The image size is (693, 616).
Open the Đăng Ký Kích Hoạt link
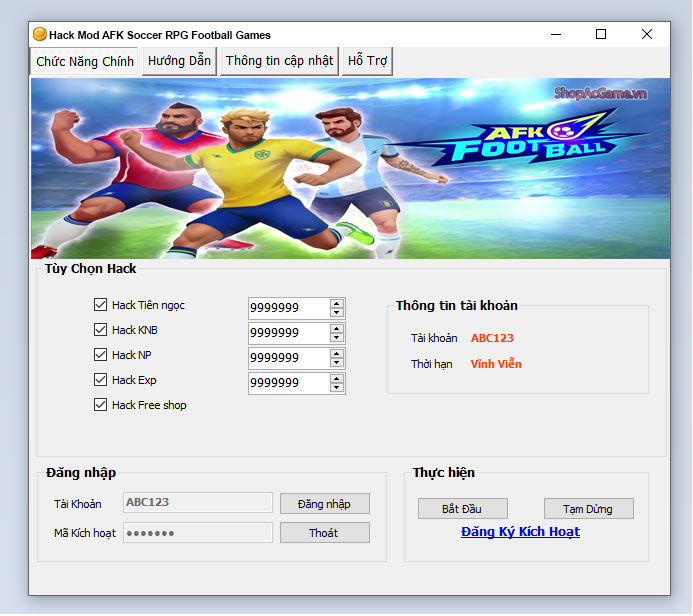tap(520, 532)
